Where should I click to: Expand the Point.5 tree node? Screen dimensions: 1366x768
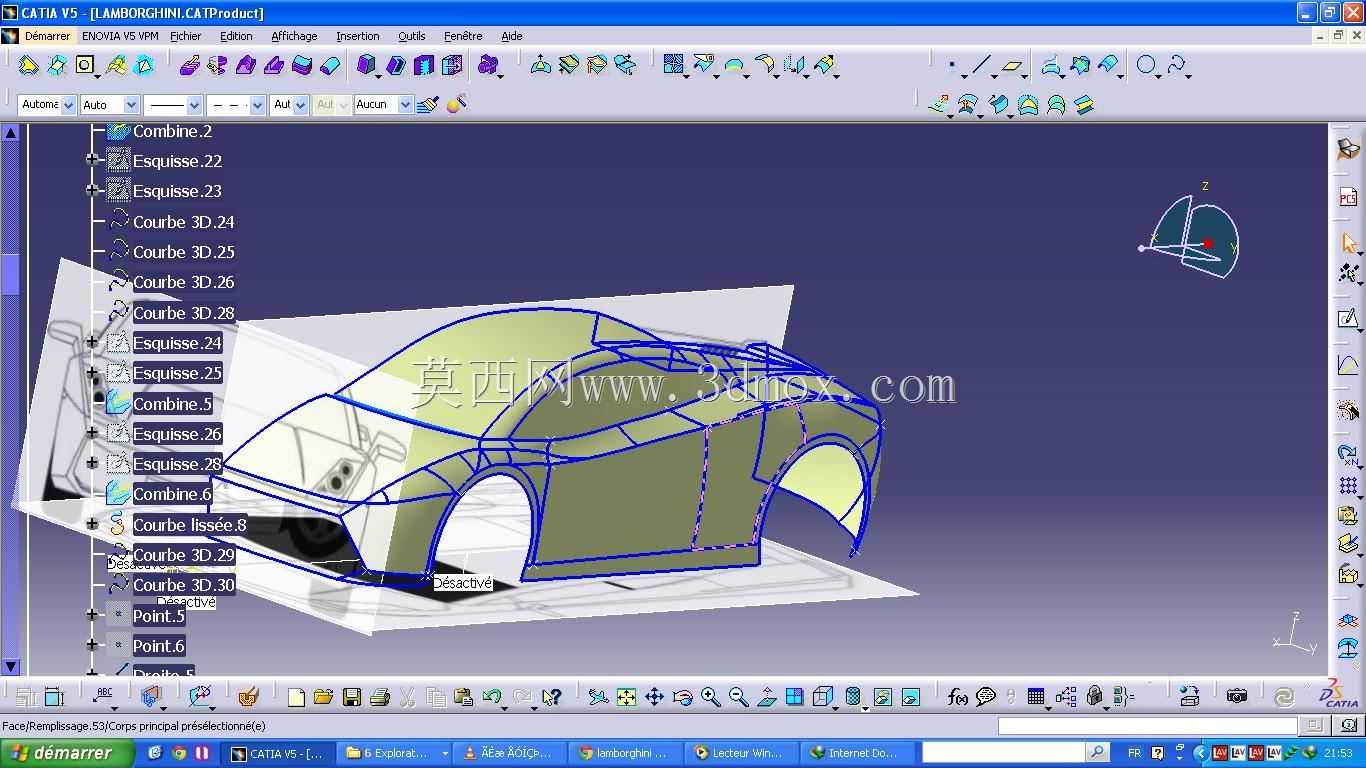92,615
